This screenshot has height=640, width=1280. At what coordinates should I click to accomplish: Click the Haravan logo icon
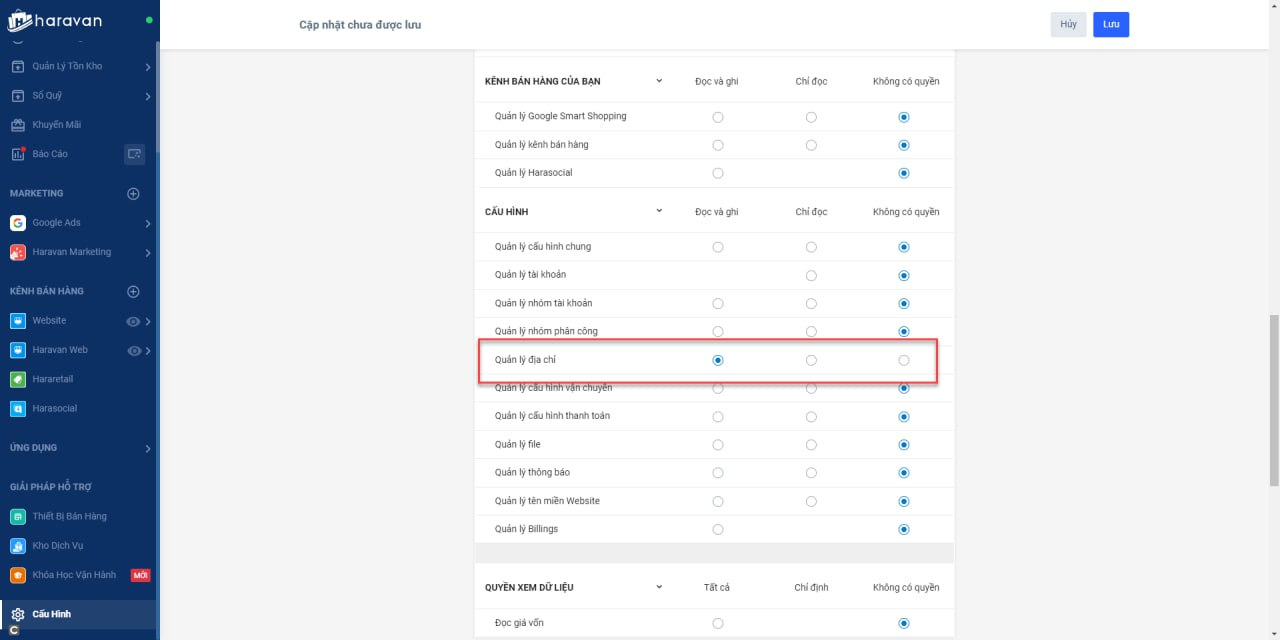coord(20,21)
